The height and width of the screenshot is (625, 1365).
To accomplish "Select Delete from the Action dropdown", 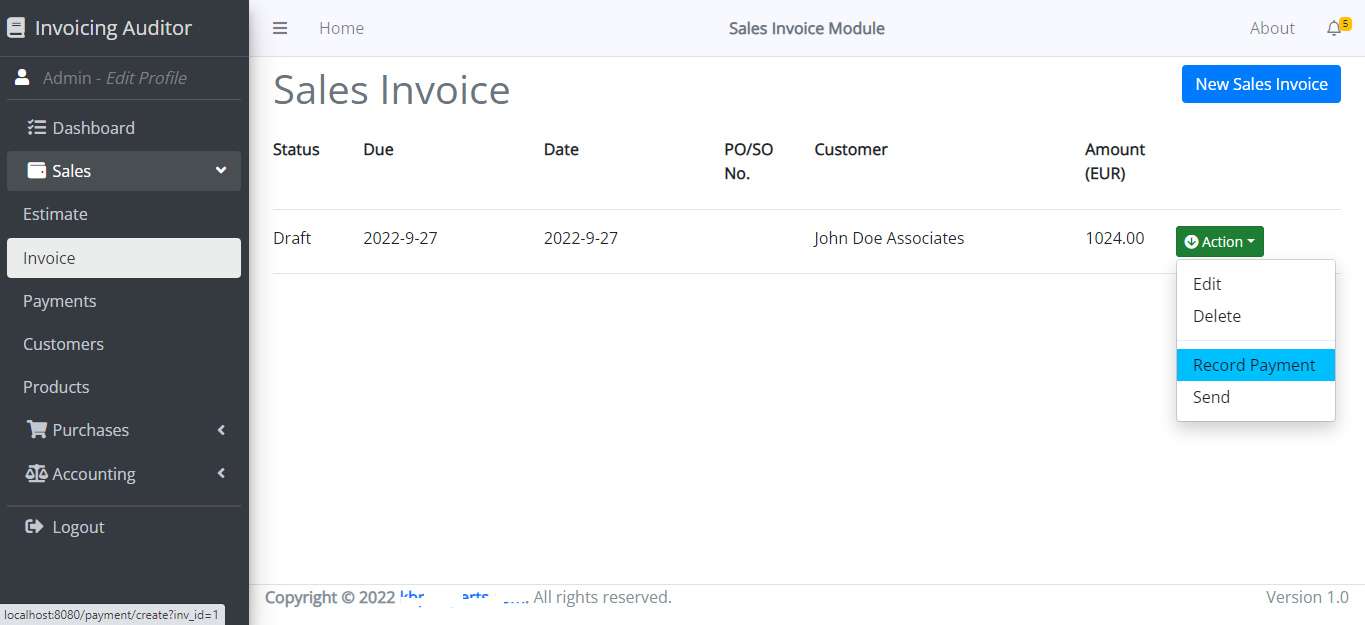I will [1216, 316].
